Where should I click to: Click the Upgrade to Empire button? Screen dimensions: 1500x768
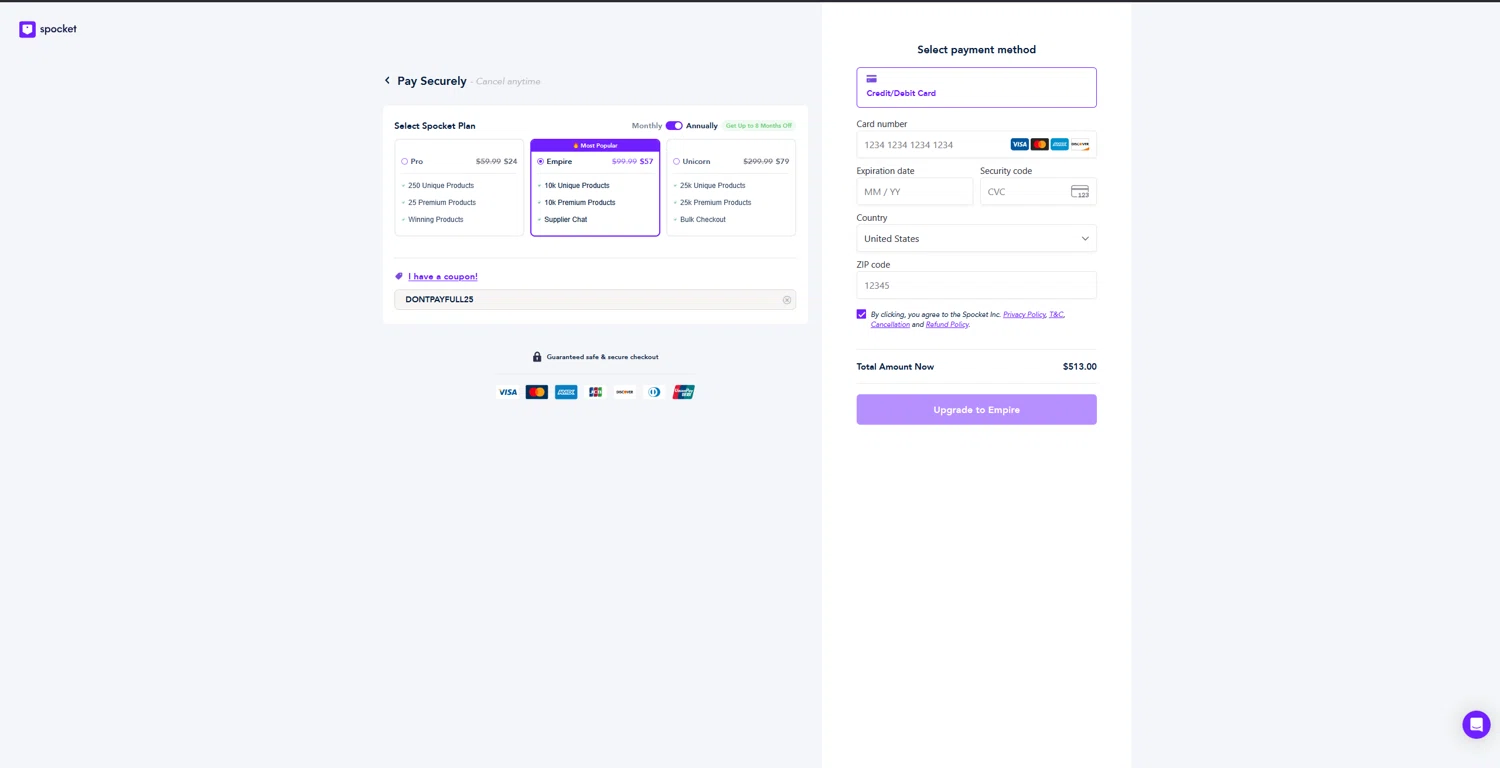pyautogui.click(x=976, y=409)
